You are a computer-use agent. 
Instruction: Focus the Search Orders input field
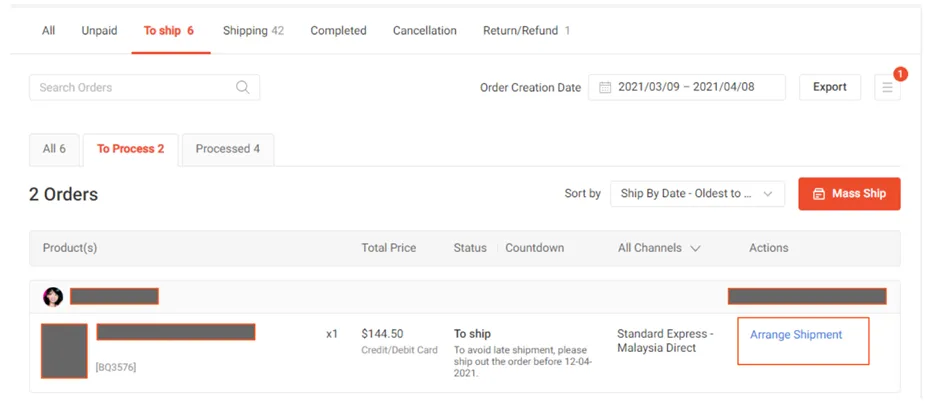pos(130,87)
